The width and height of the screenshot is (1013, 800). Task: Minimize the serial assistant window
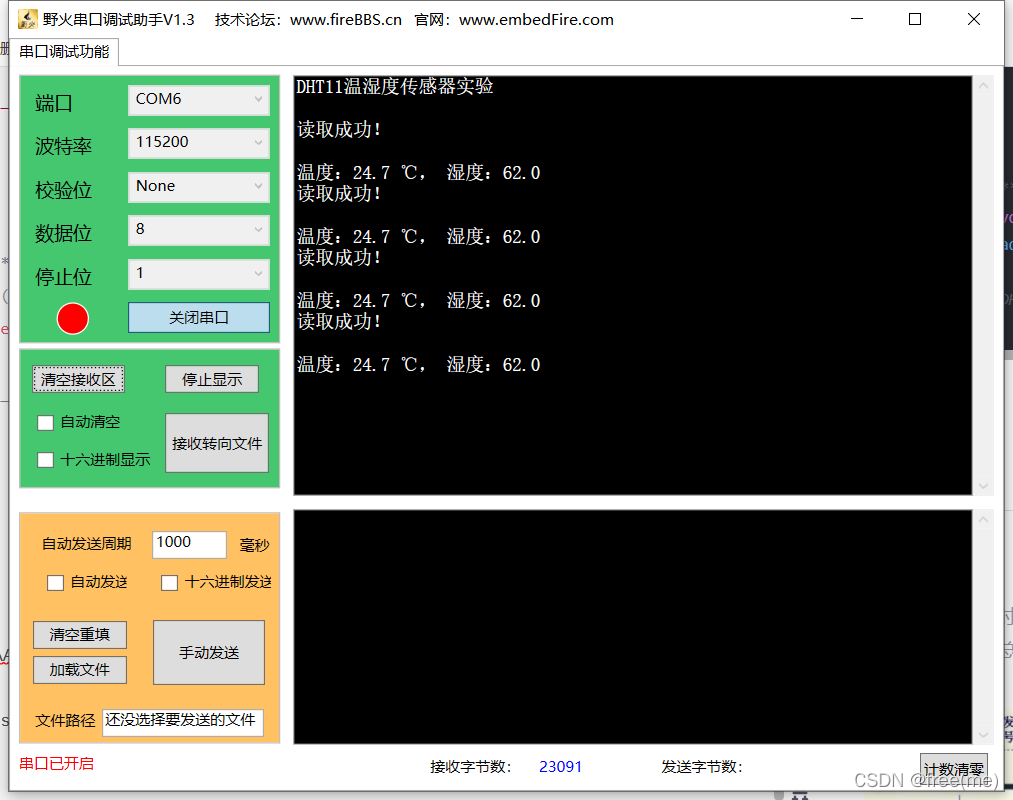(857, 19)
